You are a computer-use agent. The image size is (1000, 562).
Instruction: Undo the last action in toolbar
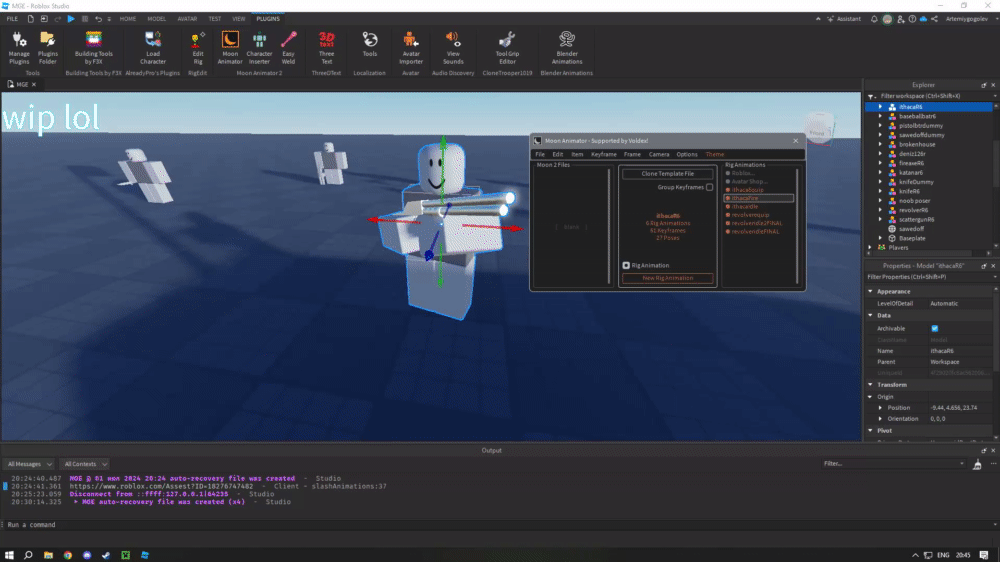98,19
